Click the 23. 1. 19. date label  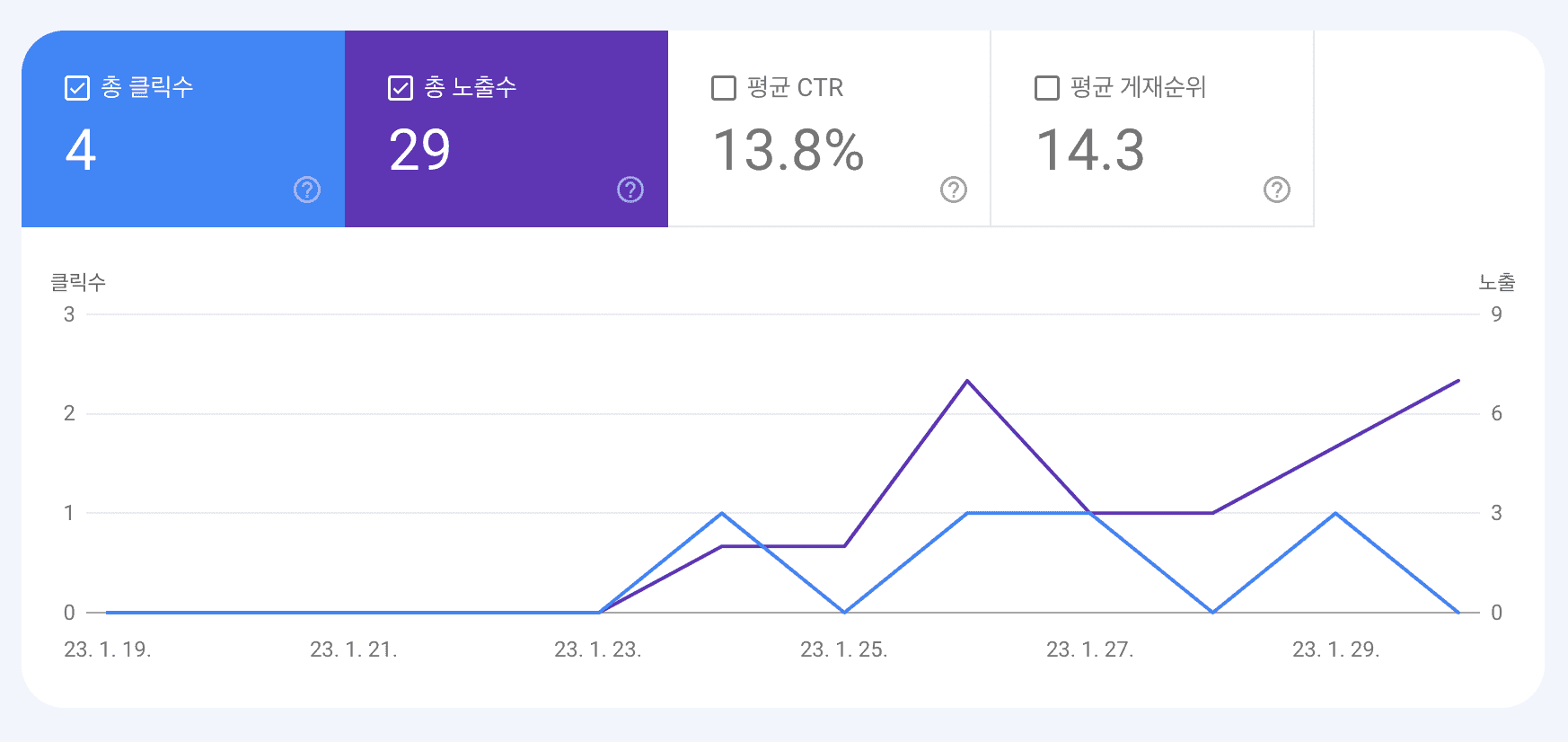108,649
